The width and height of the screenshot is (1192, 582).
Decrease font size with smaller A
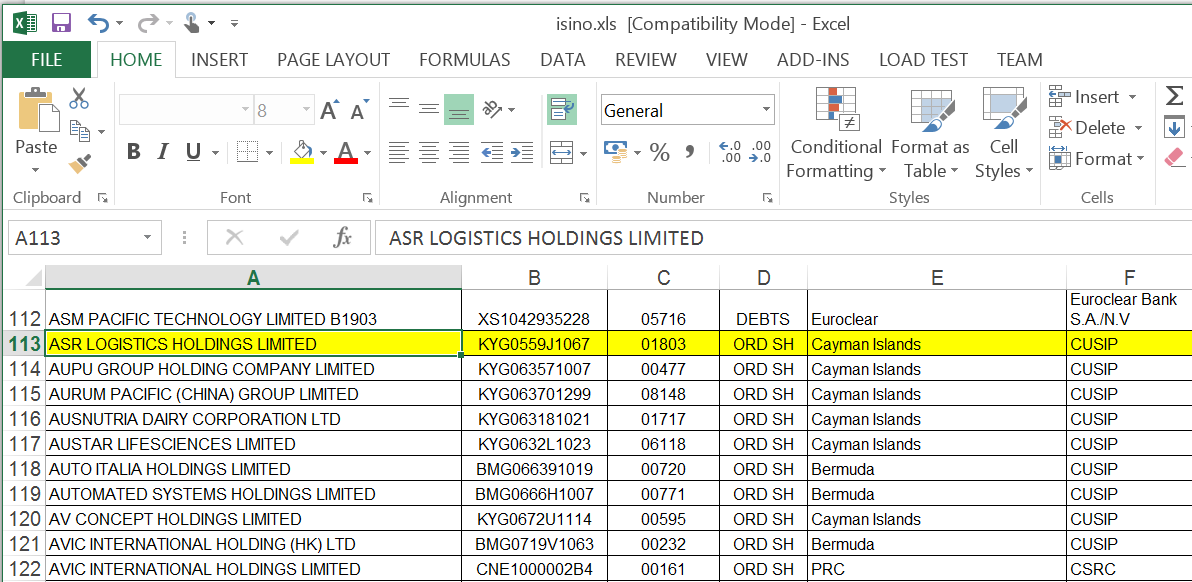pyautogui.click(x=359, y=111)
